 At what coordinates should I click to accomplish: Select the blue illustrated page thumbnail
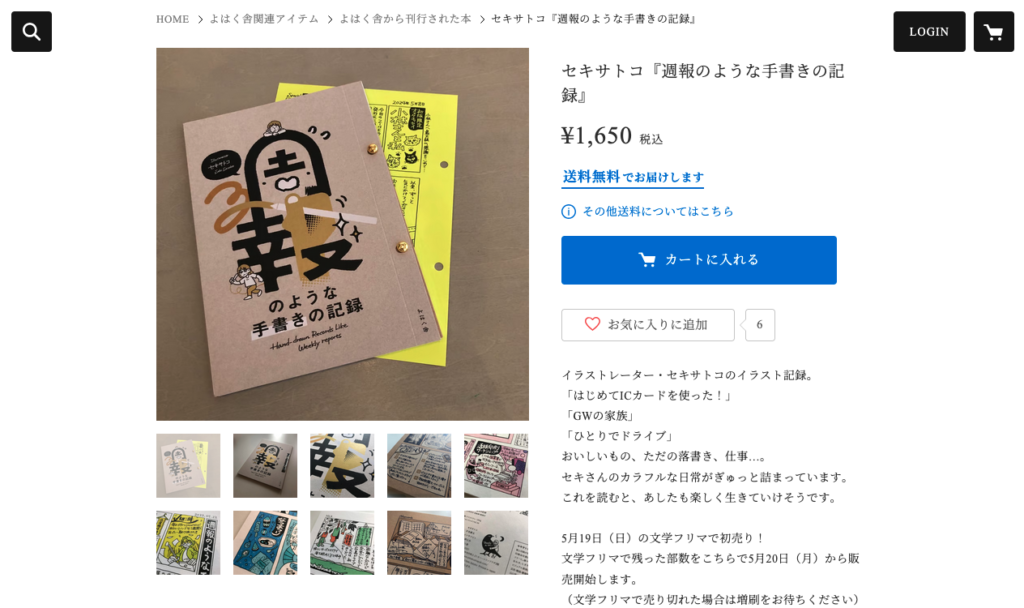[265, 543]
